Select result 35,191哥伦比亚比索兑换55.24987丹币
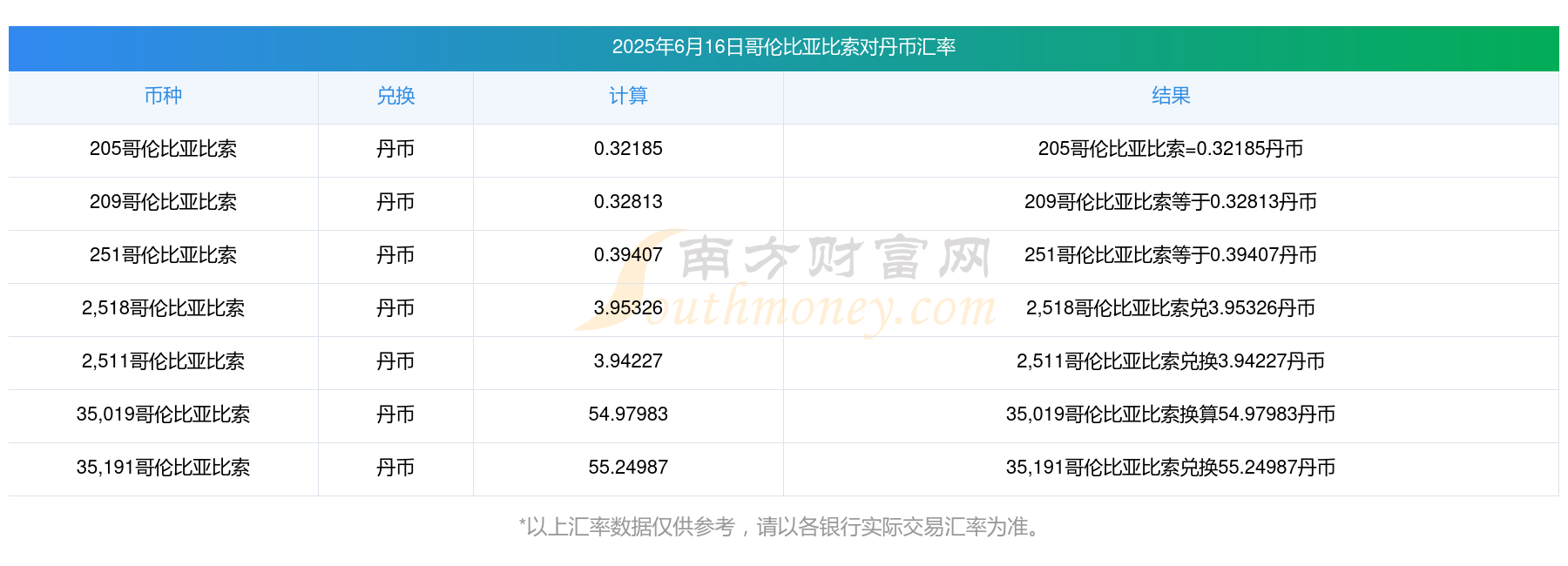The image size is (1568, 566). point(1171,468)
